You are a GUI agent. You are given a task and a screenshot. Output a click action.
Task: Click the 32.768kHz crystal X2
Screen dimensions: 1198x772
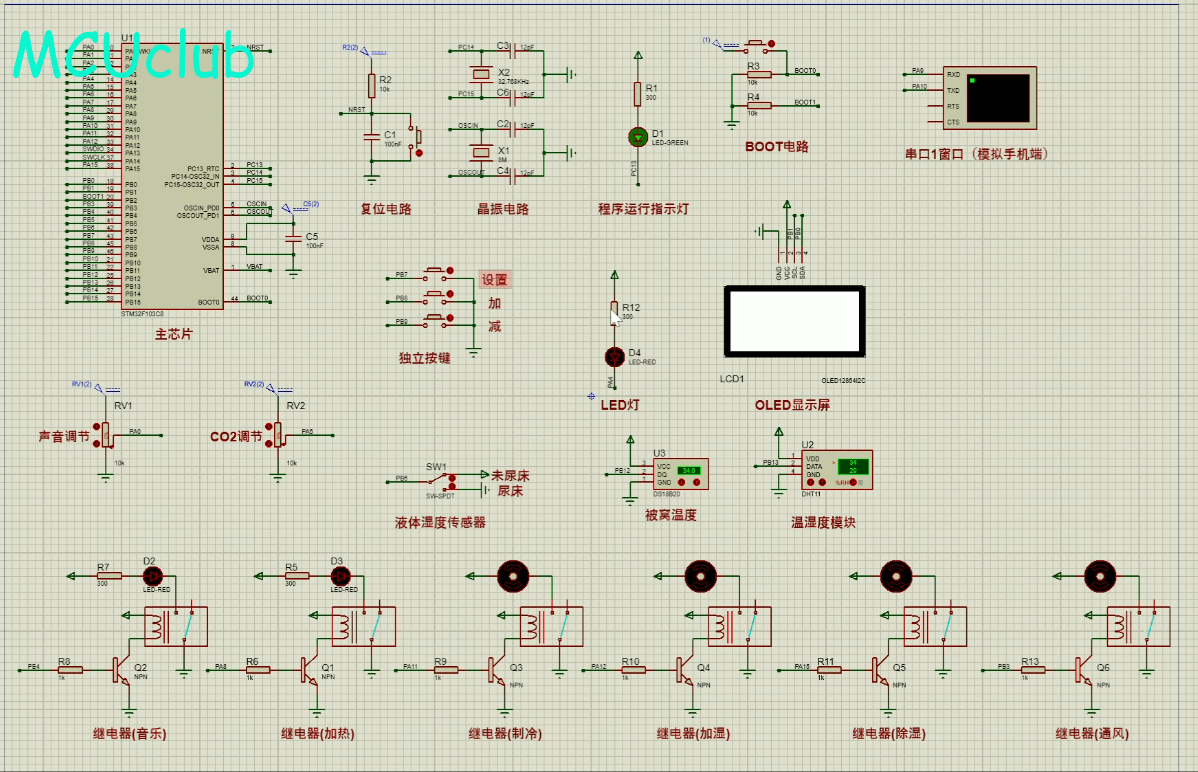481,74
